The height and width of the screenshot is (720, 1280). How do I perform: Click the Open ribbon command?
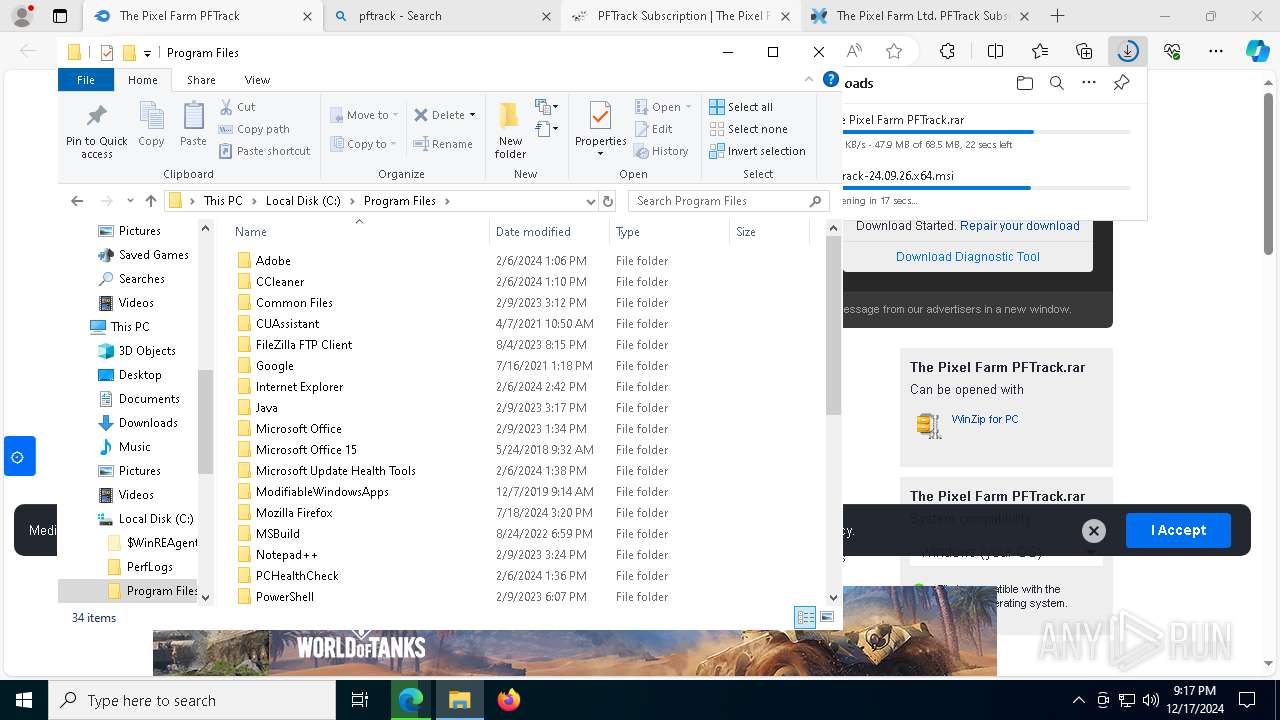point(663,107)
